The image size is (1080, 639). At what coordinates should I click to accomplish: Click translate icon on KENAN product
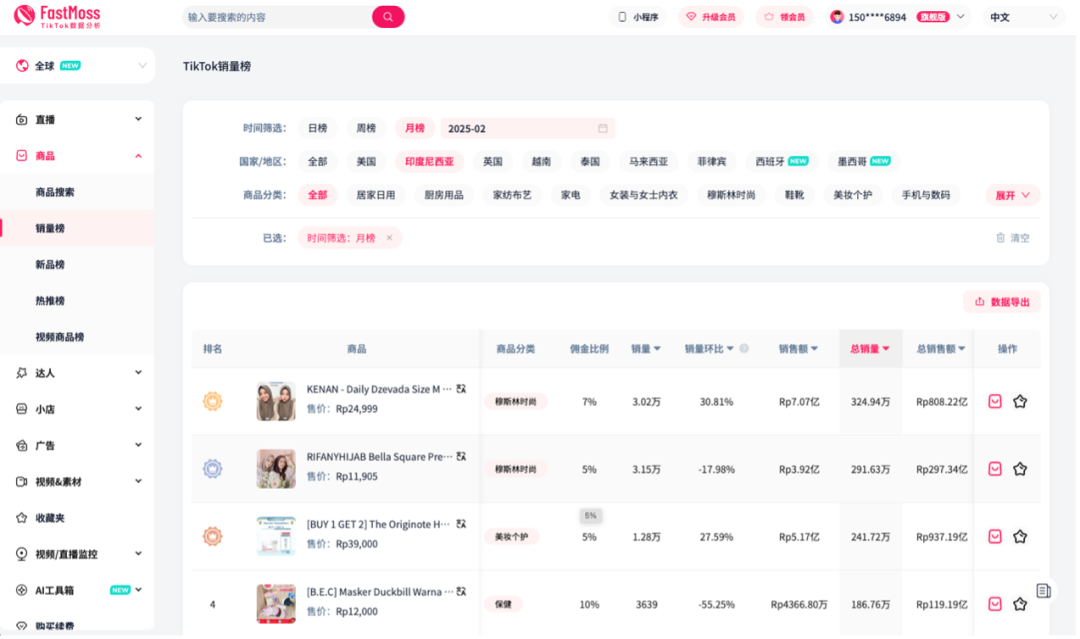(x=461, y=389)
